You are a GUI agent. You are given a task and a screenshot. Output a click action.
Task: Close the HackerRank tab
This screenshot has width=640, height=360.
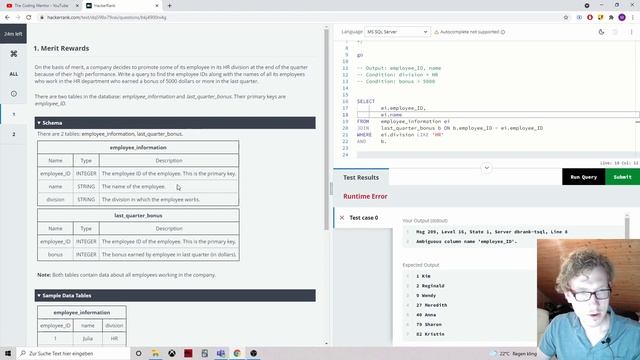click(157, 6)
